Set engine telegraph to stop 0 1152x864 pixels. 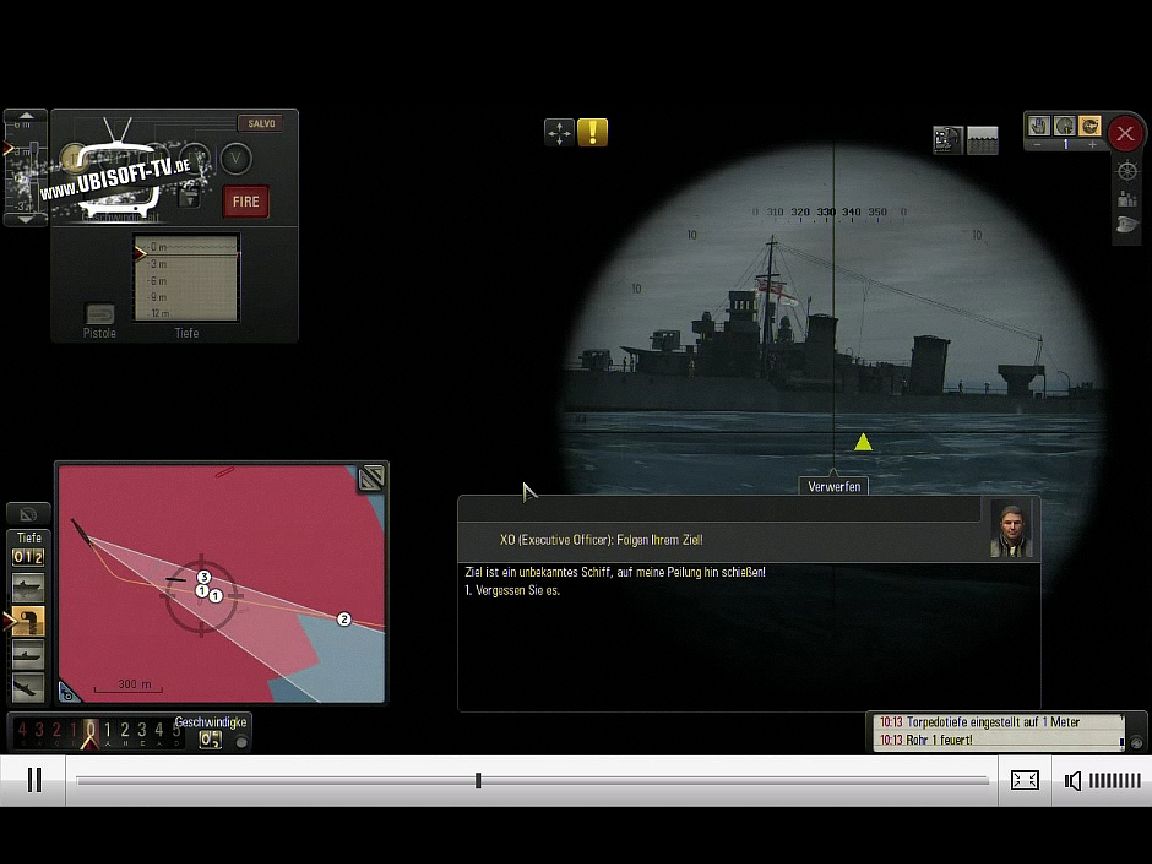[90, 730]
